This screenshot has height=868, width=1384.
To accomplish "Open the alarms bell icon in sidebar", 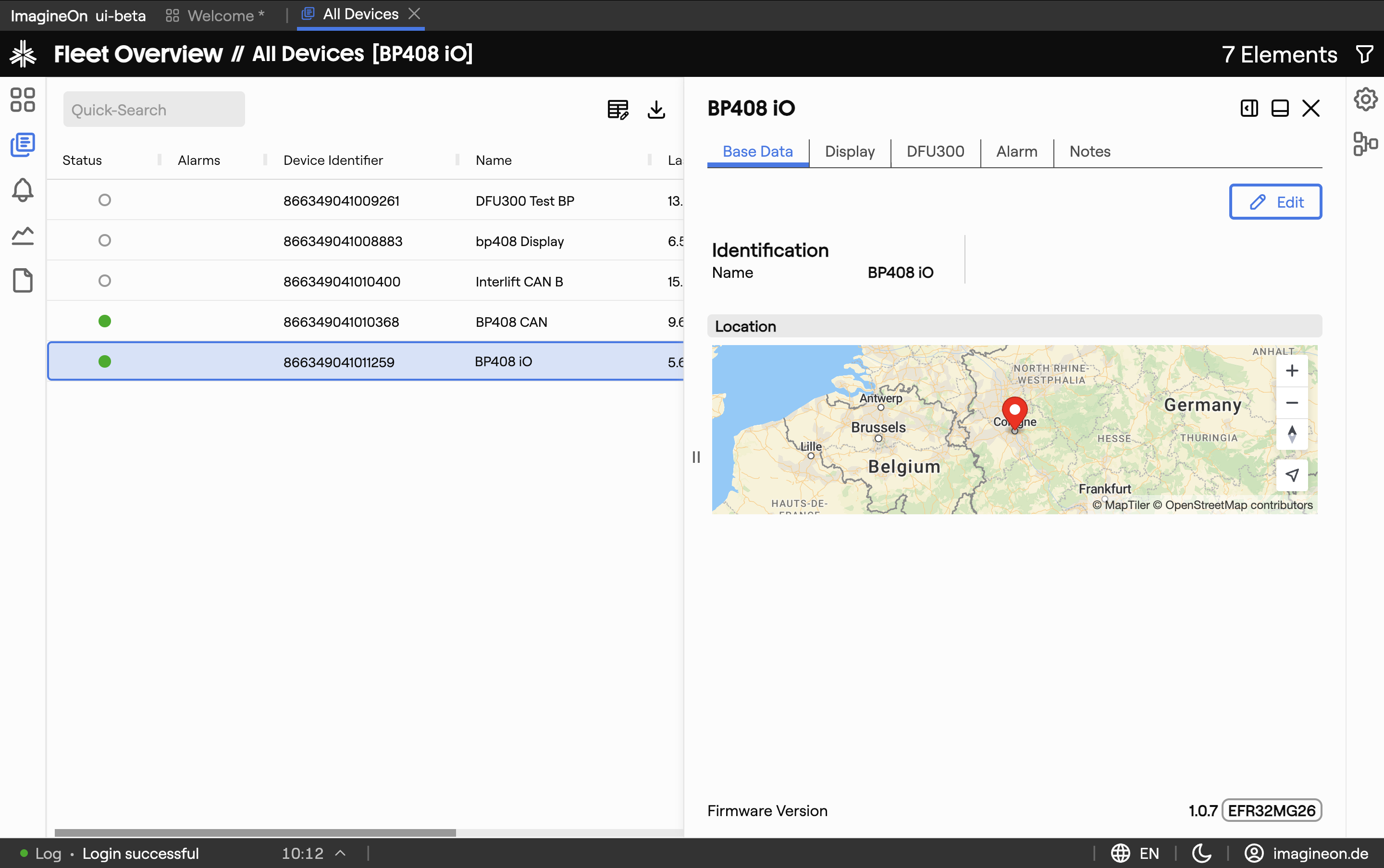I will pos(23,190).
